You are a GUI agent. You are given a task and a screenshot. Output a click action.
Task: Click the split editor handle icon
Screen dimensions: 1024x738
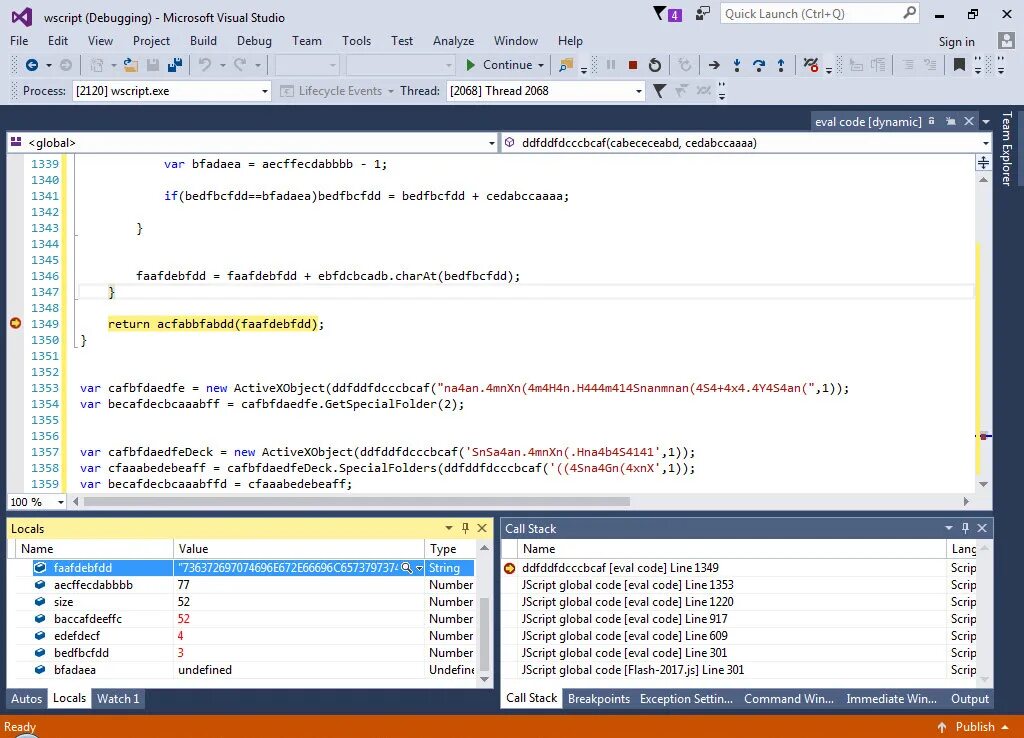click(x=983, y=163)
